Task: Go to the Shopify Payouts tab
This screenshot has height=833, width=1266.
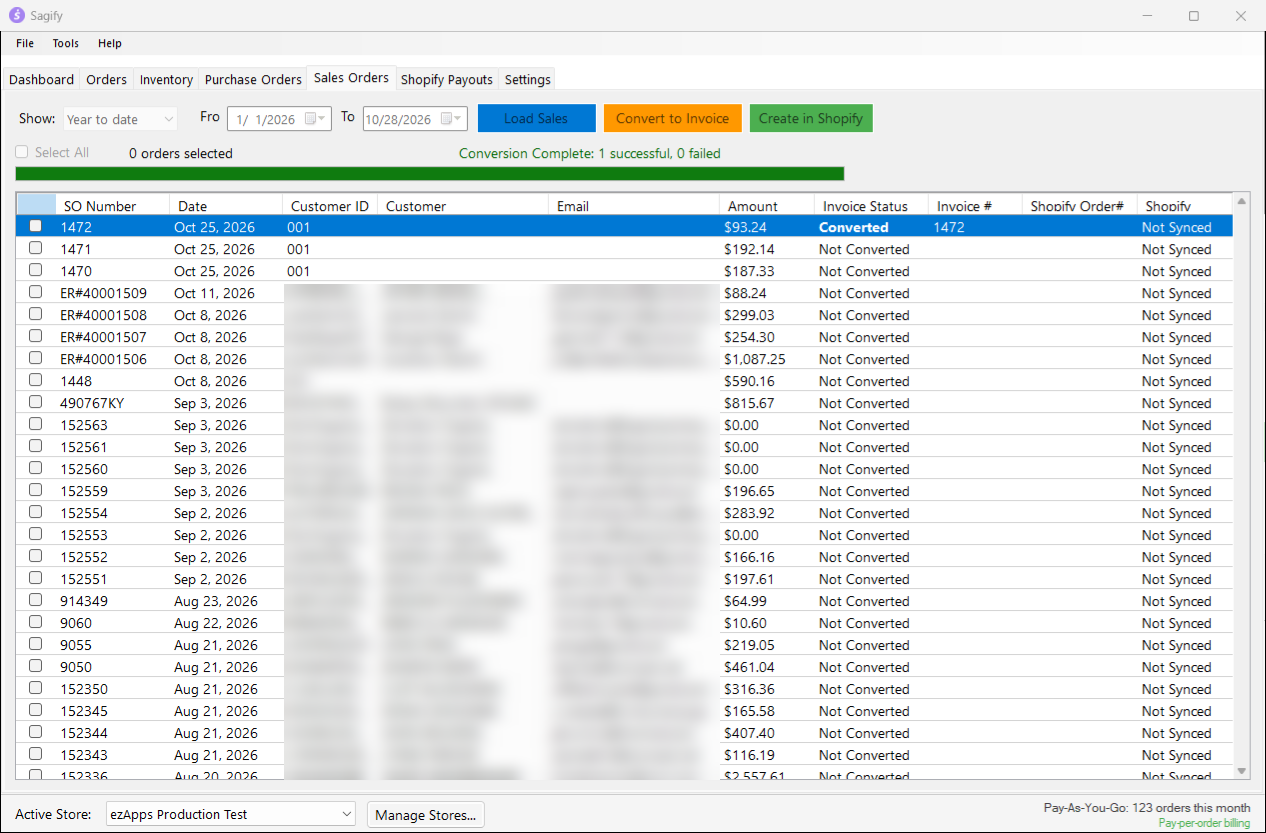Action: tap(447, 79)
